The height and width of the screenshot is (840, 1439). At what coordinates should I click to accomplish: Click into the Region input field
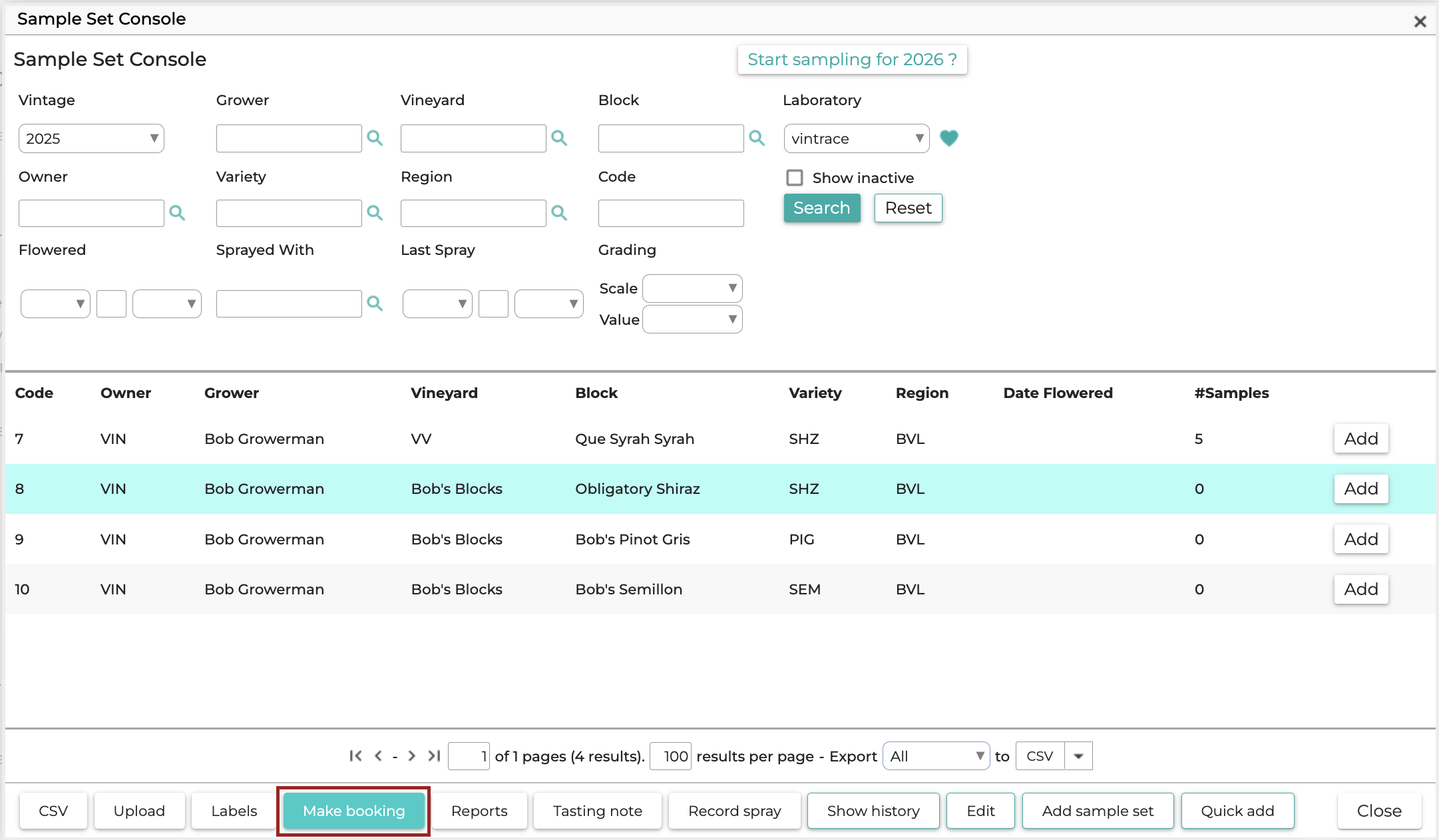473,213
